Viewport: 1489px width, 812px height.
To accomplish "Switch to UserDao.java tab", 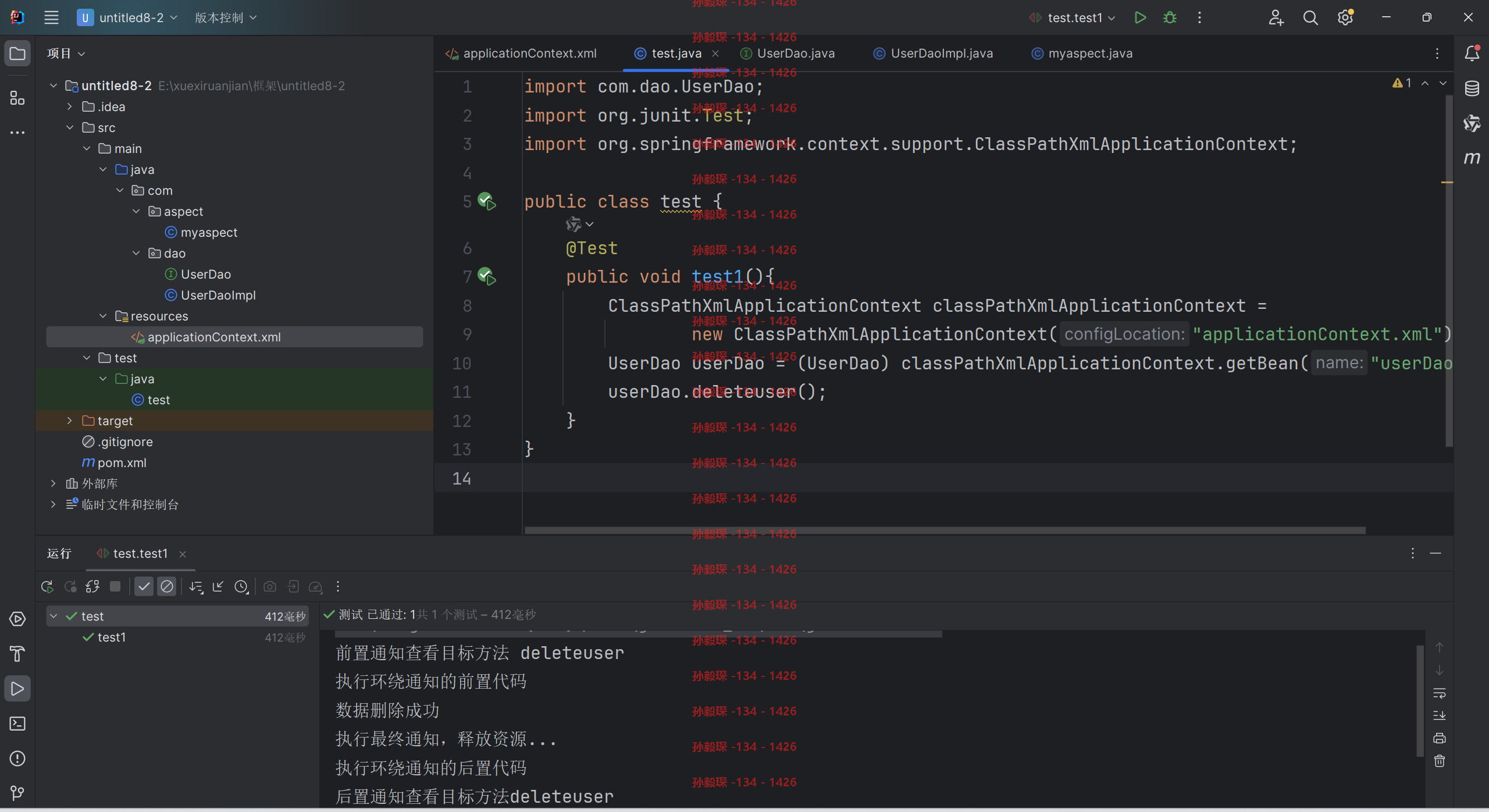I will coord(788,54).
